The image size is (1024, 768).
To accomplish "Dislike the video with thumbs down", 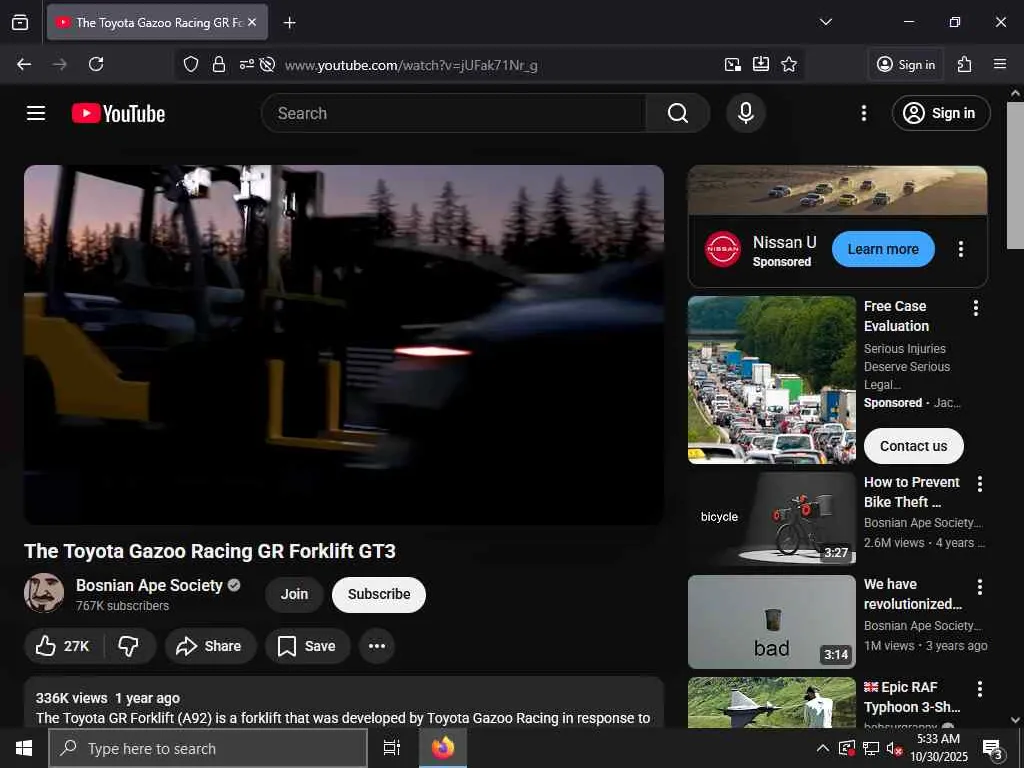I will pyautogui.click(x=129, y=646).
